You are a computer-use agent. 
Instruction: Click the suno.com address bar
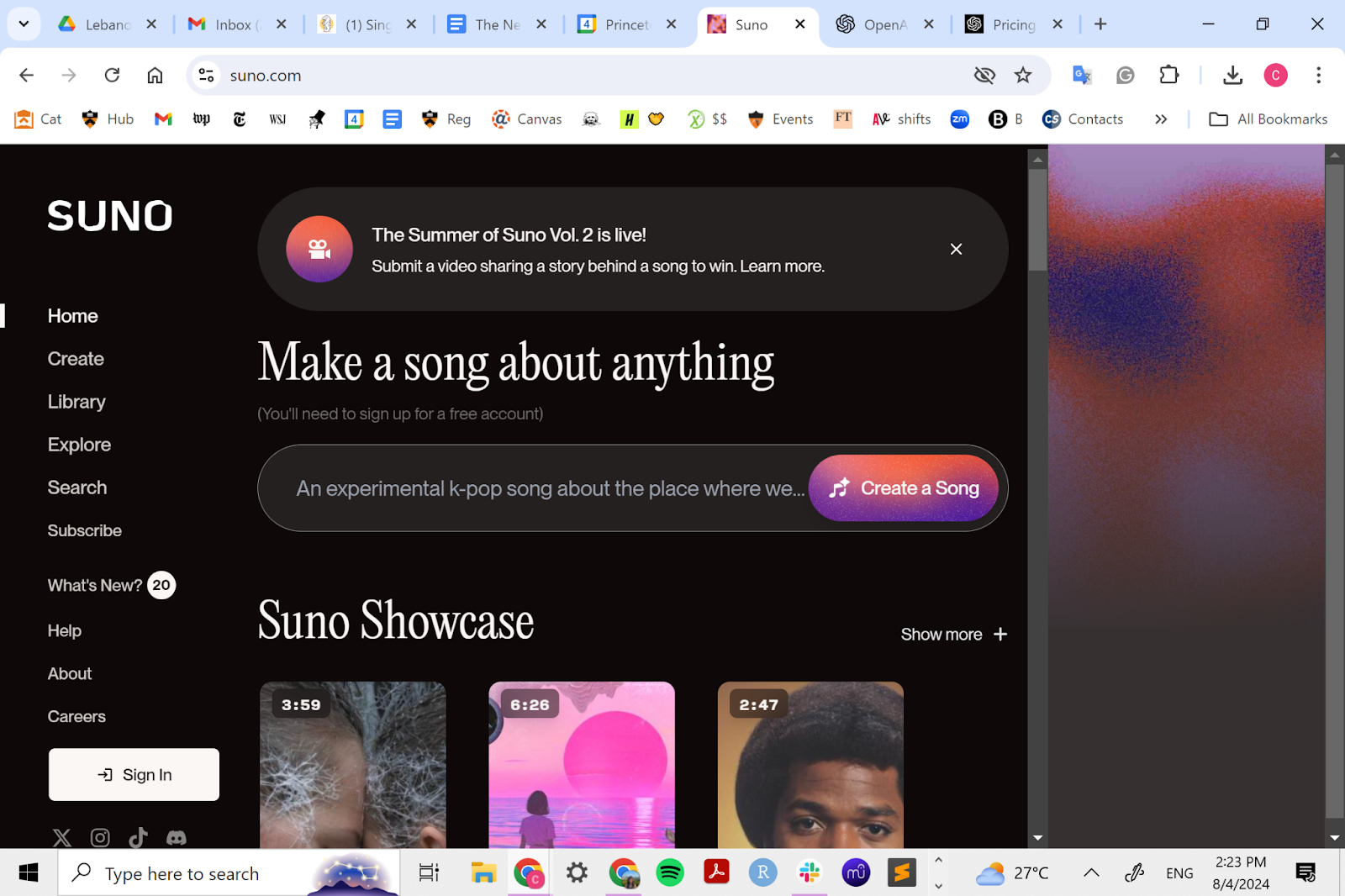(588, 76)
